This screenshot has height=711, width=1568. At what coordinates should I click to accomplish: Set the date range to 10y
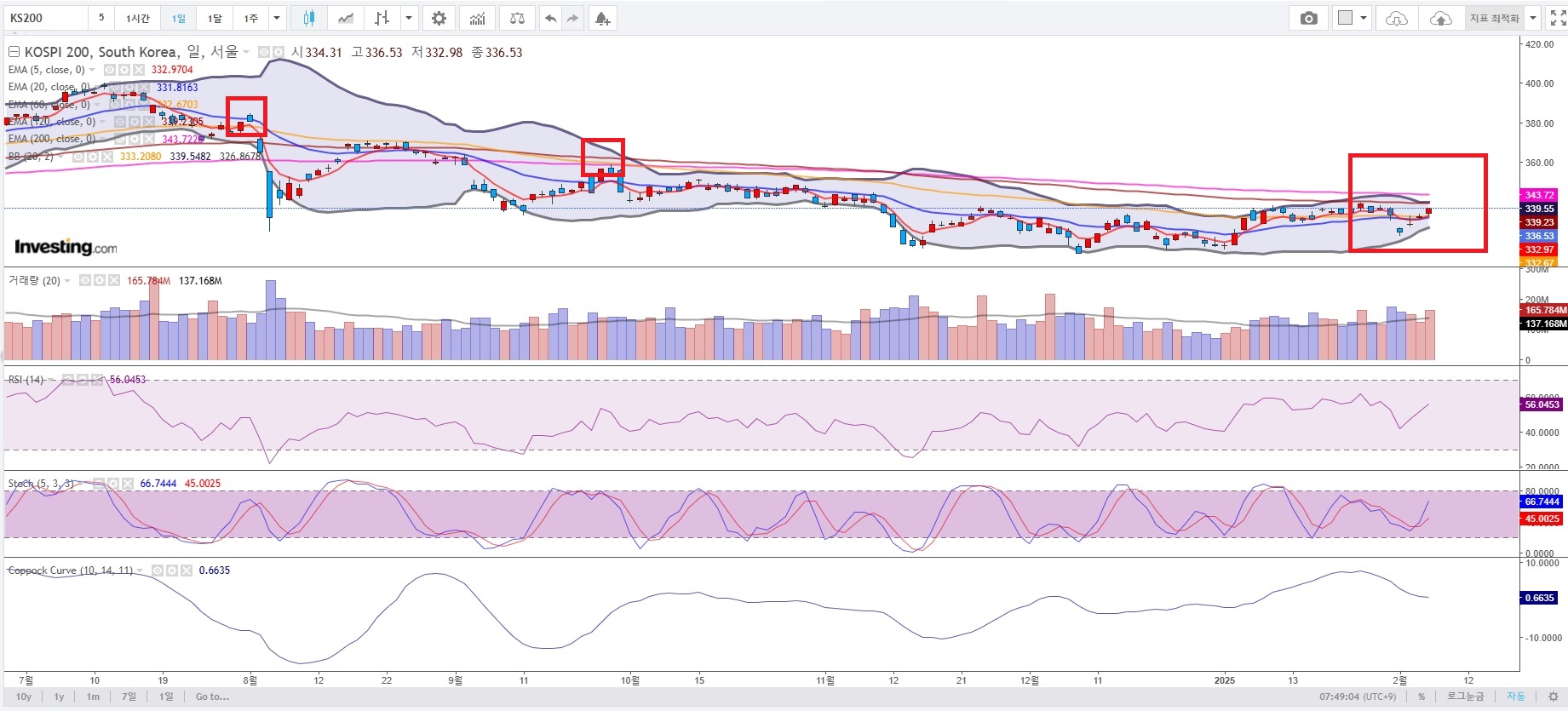pos(24,697)
